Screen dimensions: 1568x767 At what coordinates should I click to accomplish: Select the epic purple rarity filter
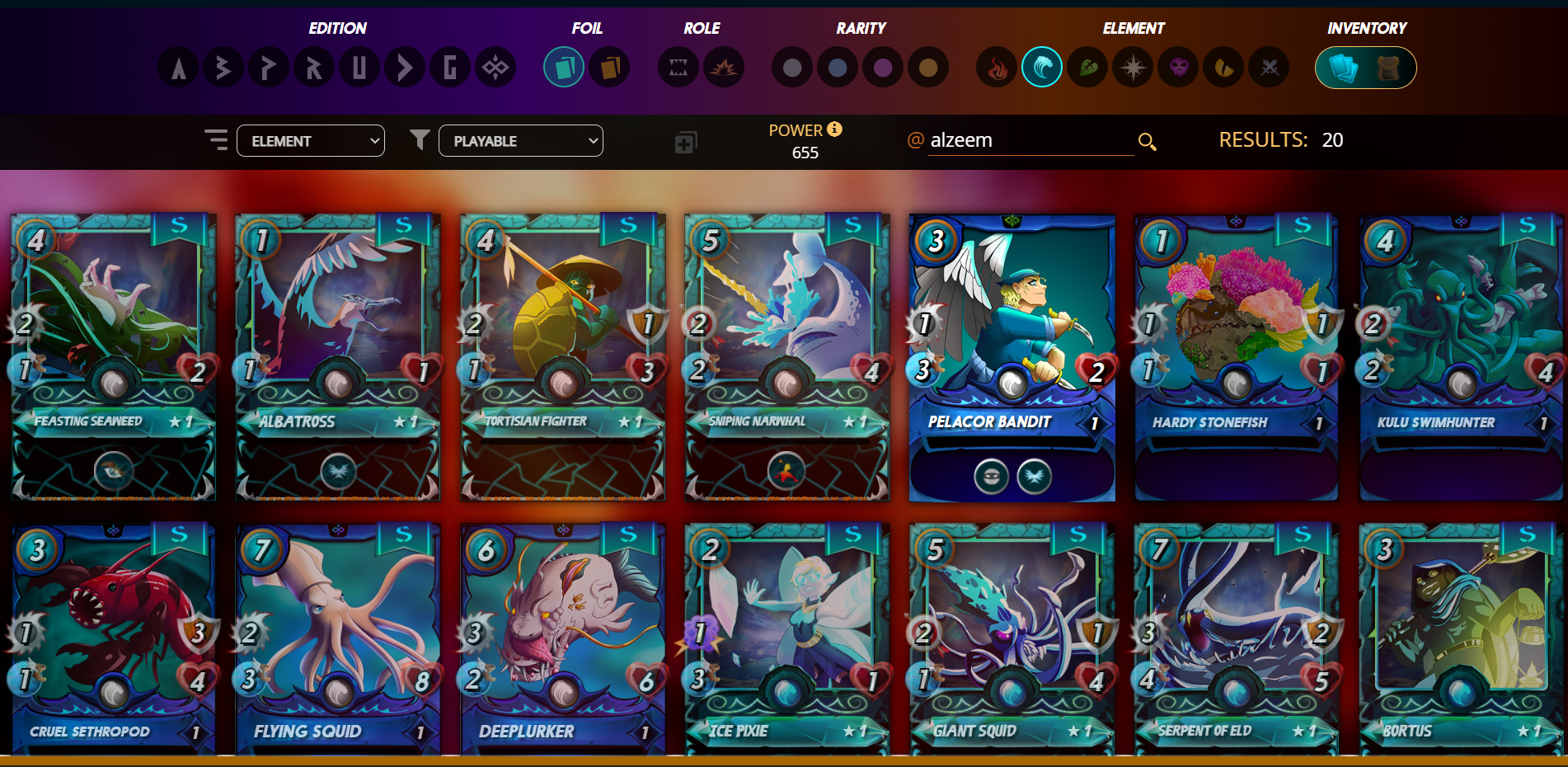click(x=883, y=68)
